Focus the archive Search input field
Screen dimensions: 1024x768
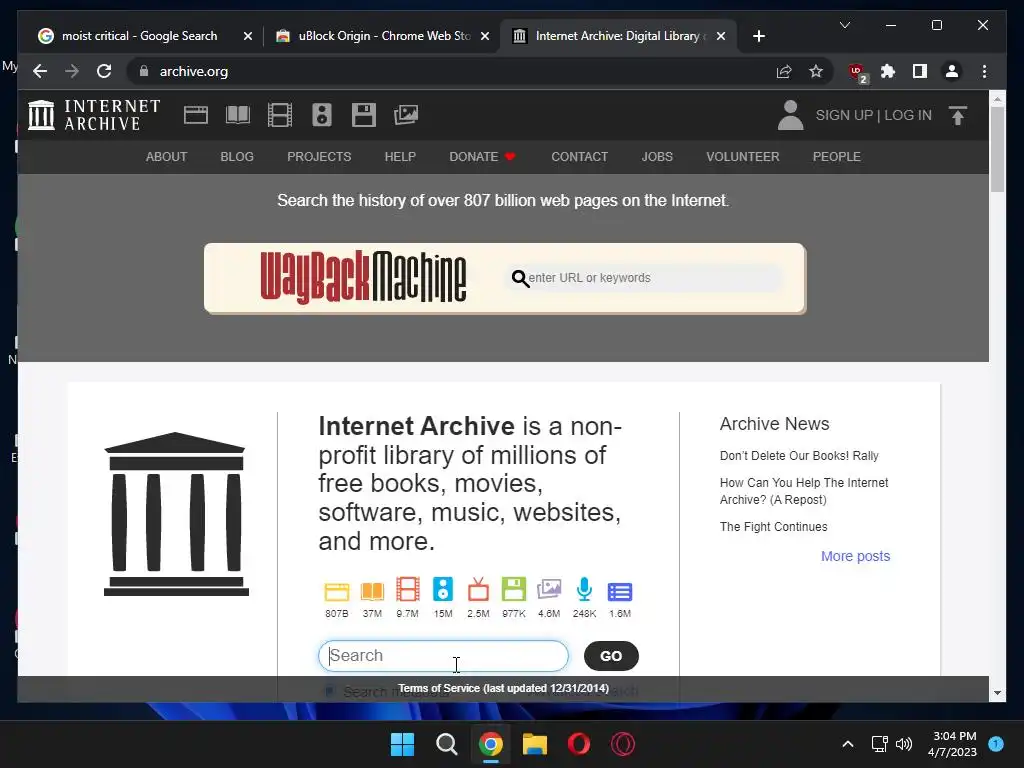click(x=443, y=656)
